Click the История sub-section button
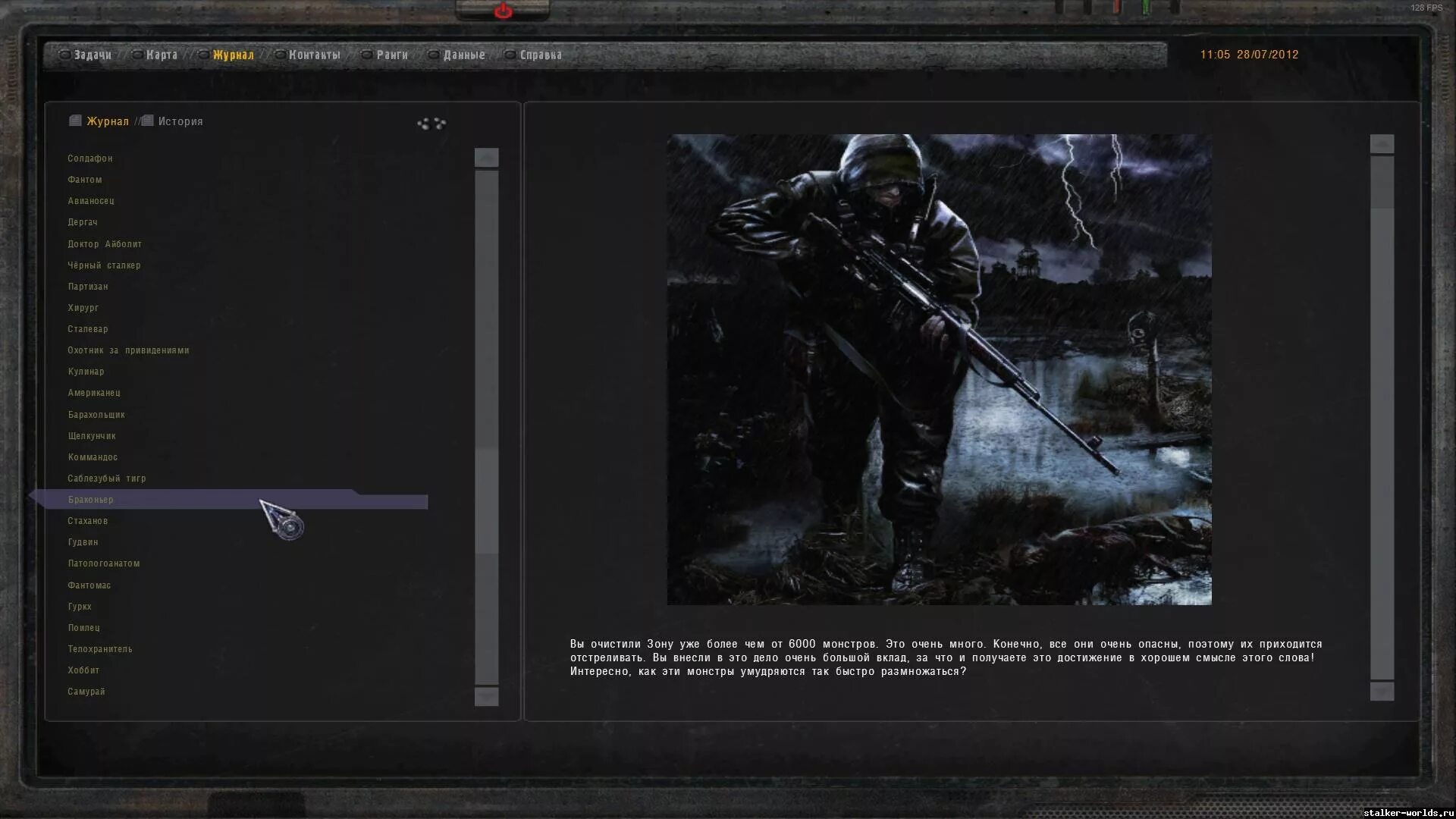This screenshot has height=819, width=1456. click(x=180, y=121)
